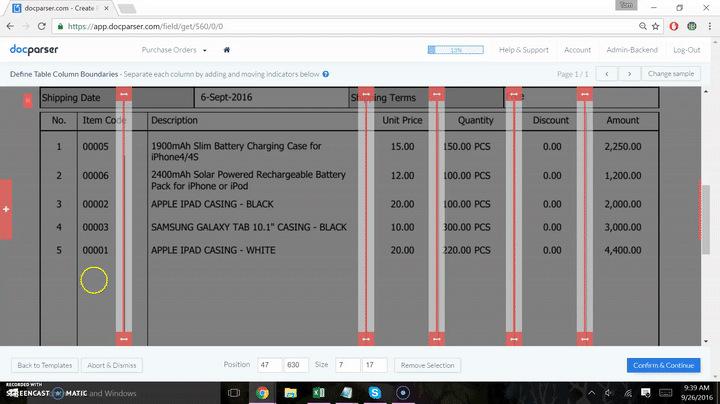720x404 pixels.
Task: Click the Confirm & Continue button
Action: click(663, 365)
